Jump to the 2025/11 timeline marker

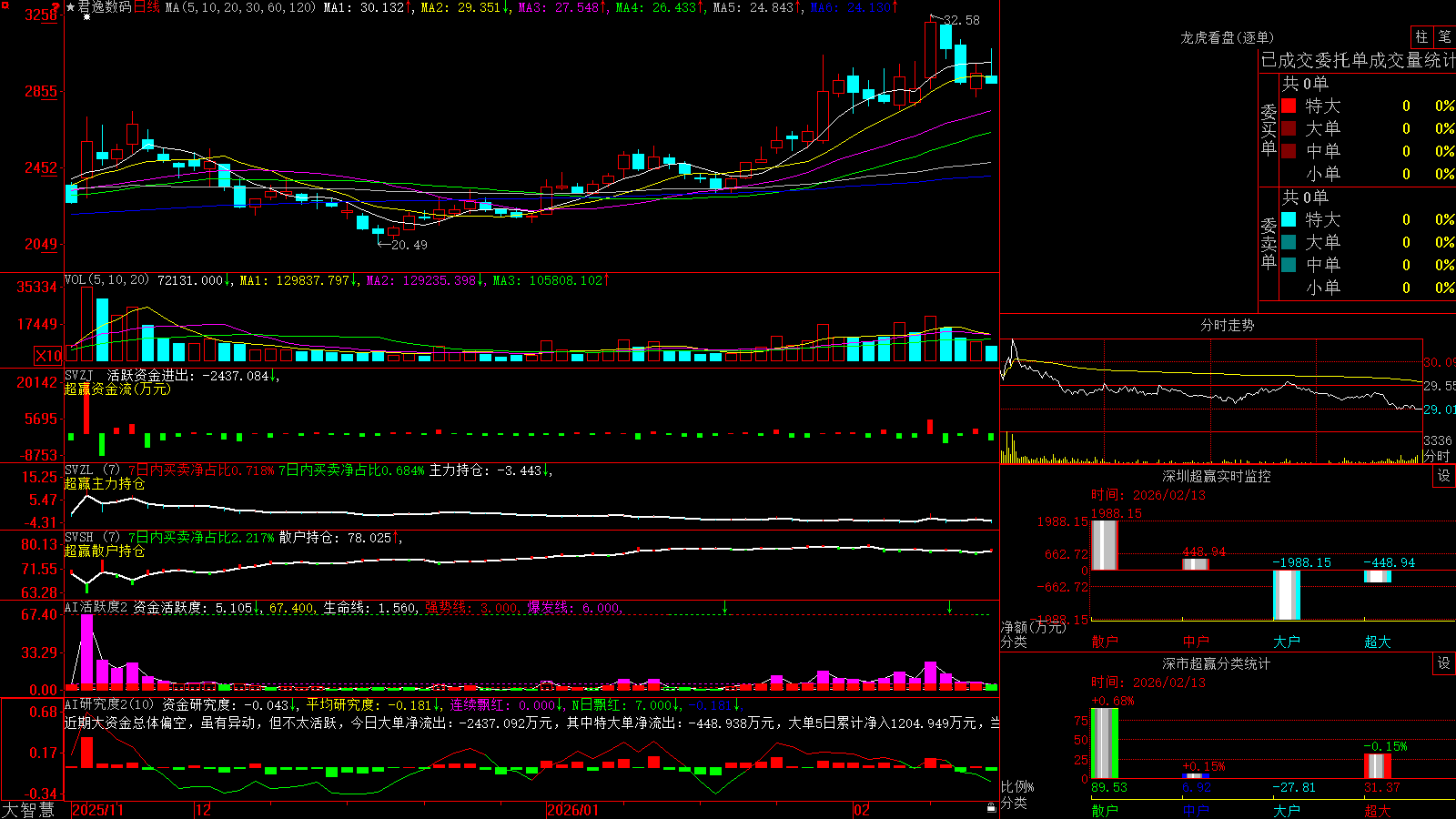[x=97, y=810]
